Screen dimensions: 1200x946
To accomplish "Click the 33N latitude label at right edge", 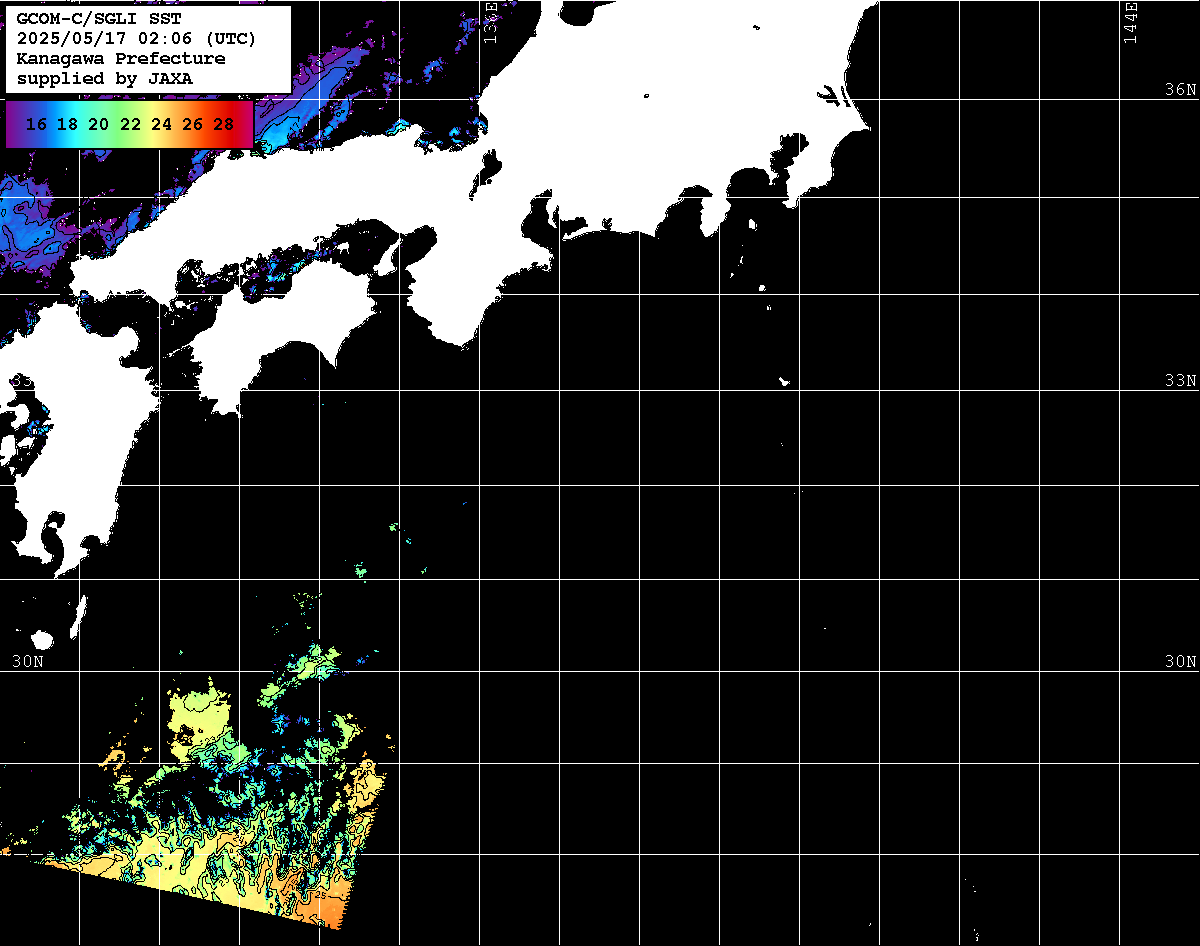I will 1180,380.
